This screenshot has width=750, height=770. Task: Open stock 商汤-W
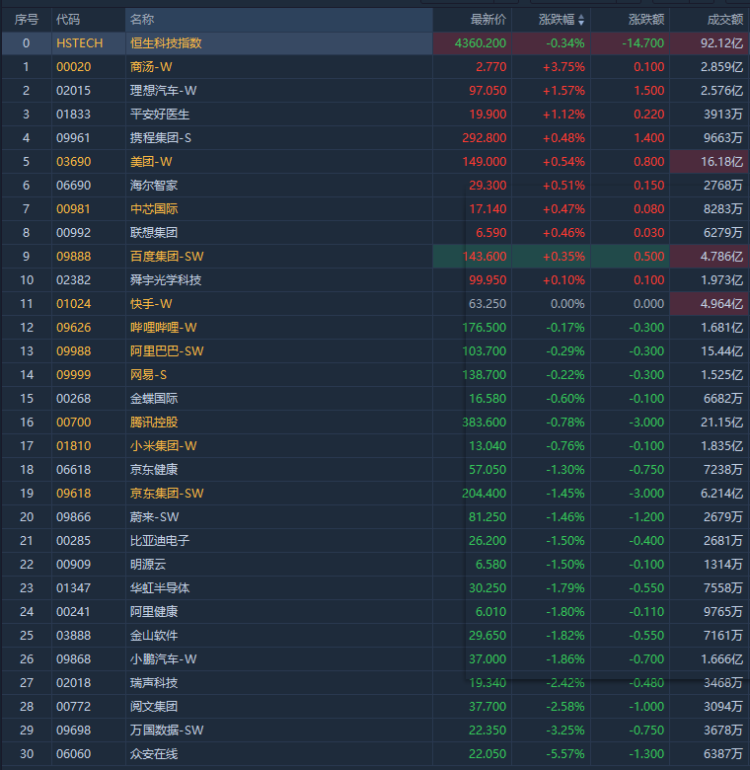click(x=151, y=67)
